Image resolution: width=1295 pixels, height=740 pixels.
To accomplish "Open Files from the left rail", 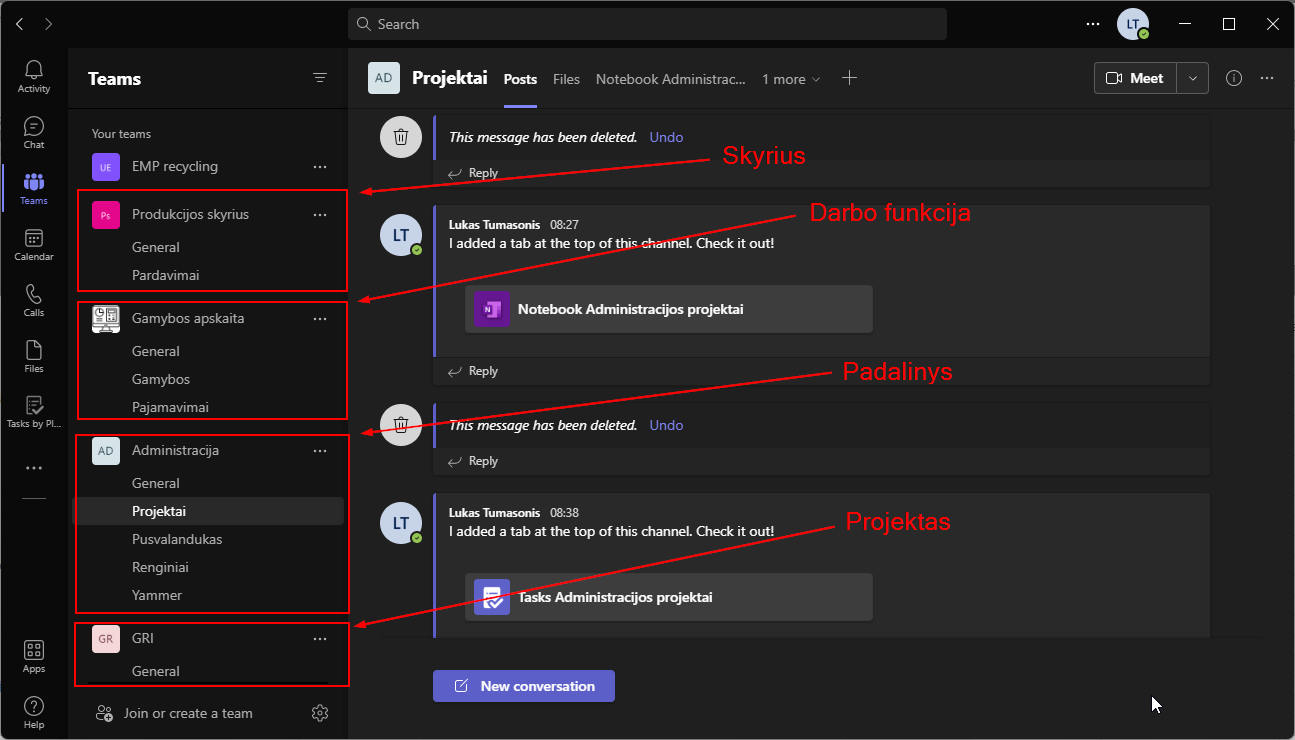I will (34, 356).
